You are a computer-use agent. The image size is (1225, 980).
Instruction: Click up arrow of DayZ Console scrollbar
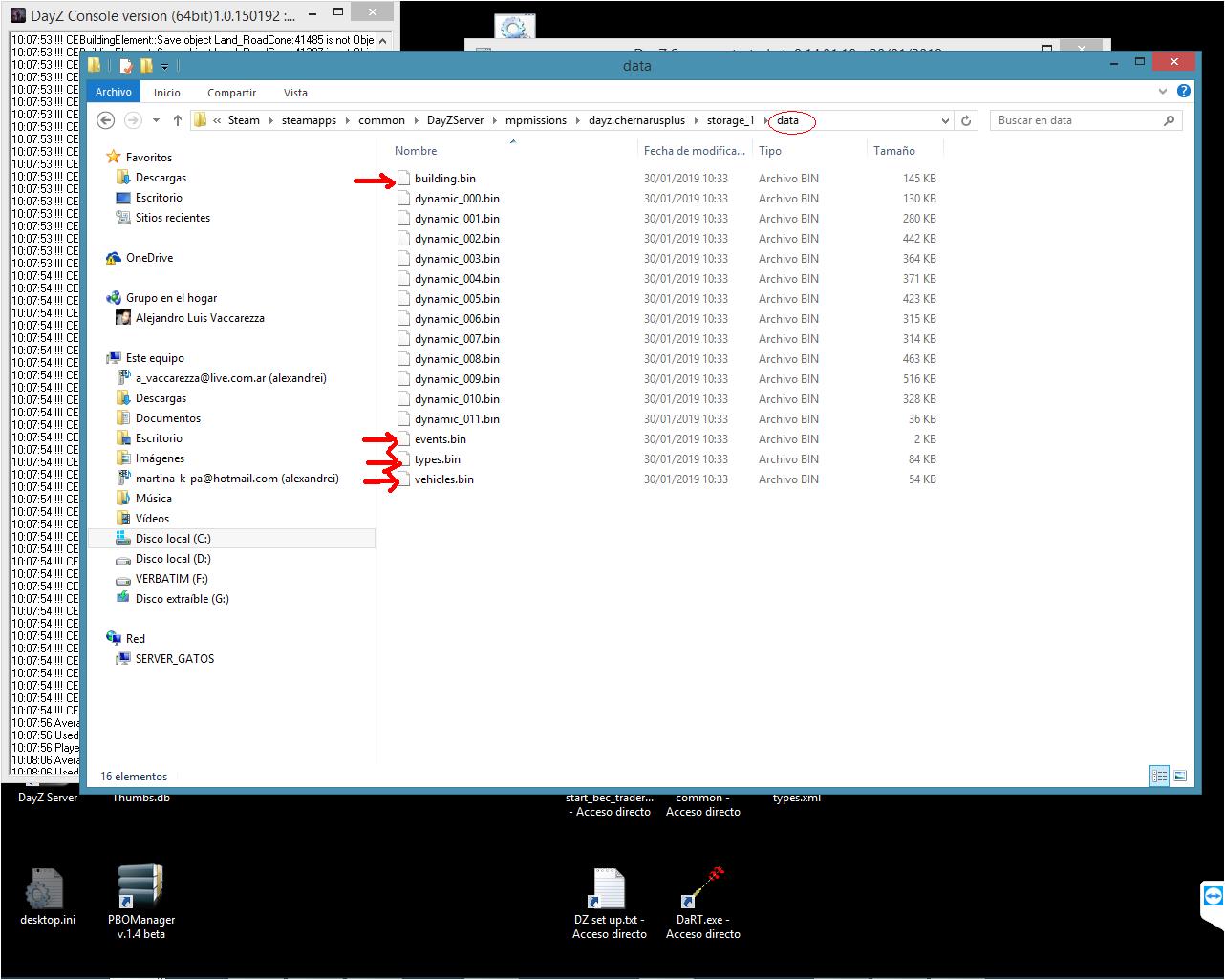pyautogui.click(x=384, y=40)
